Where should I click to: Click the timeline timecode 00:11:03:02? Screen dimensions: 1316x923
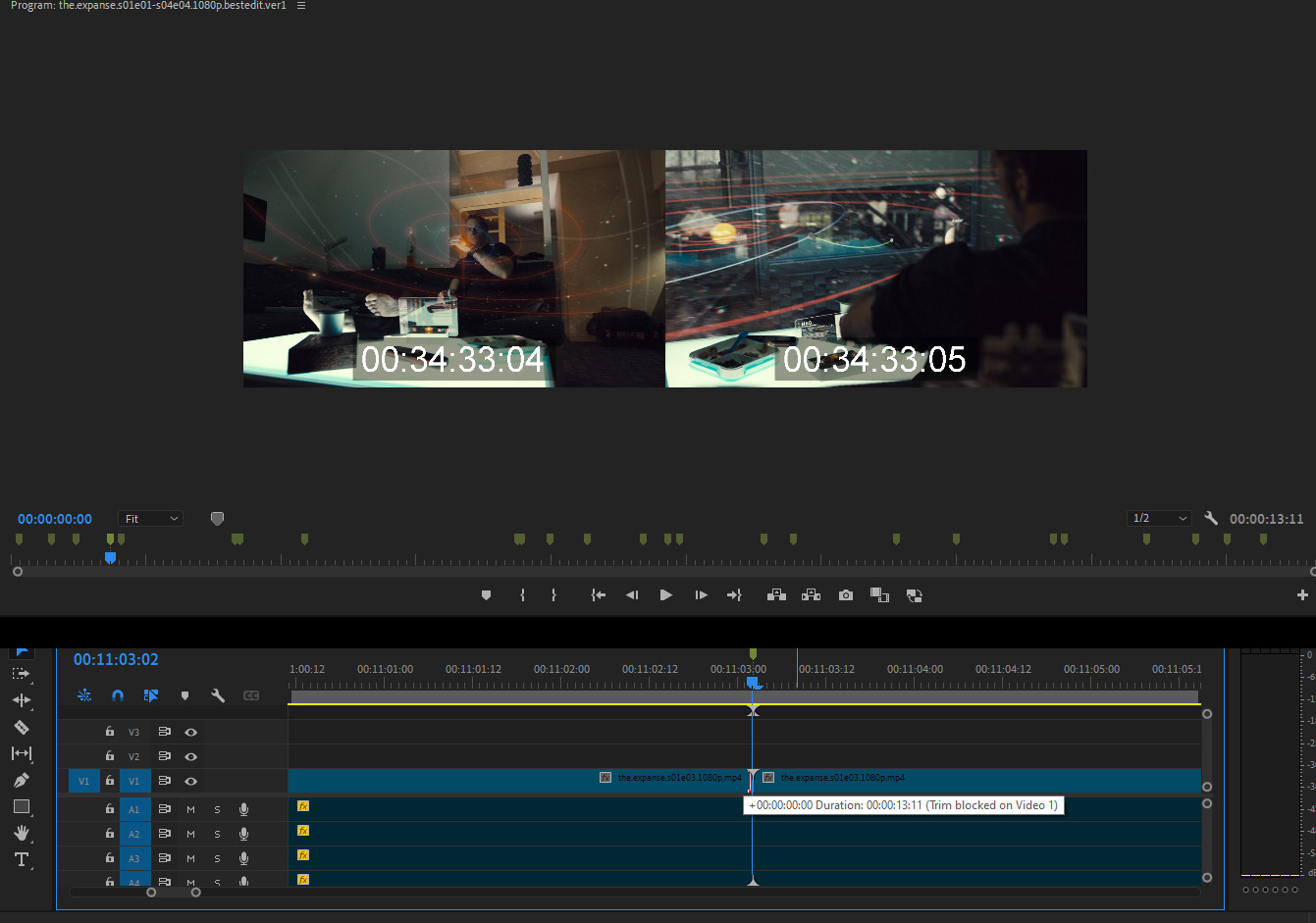[116, 660]
